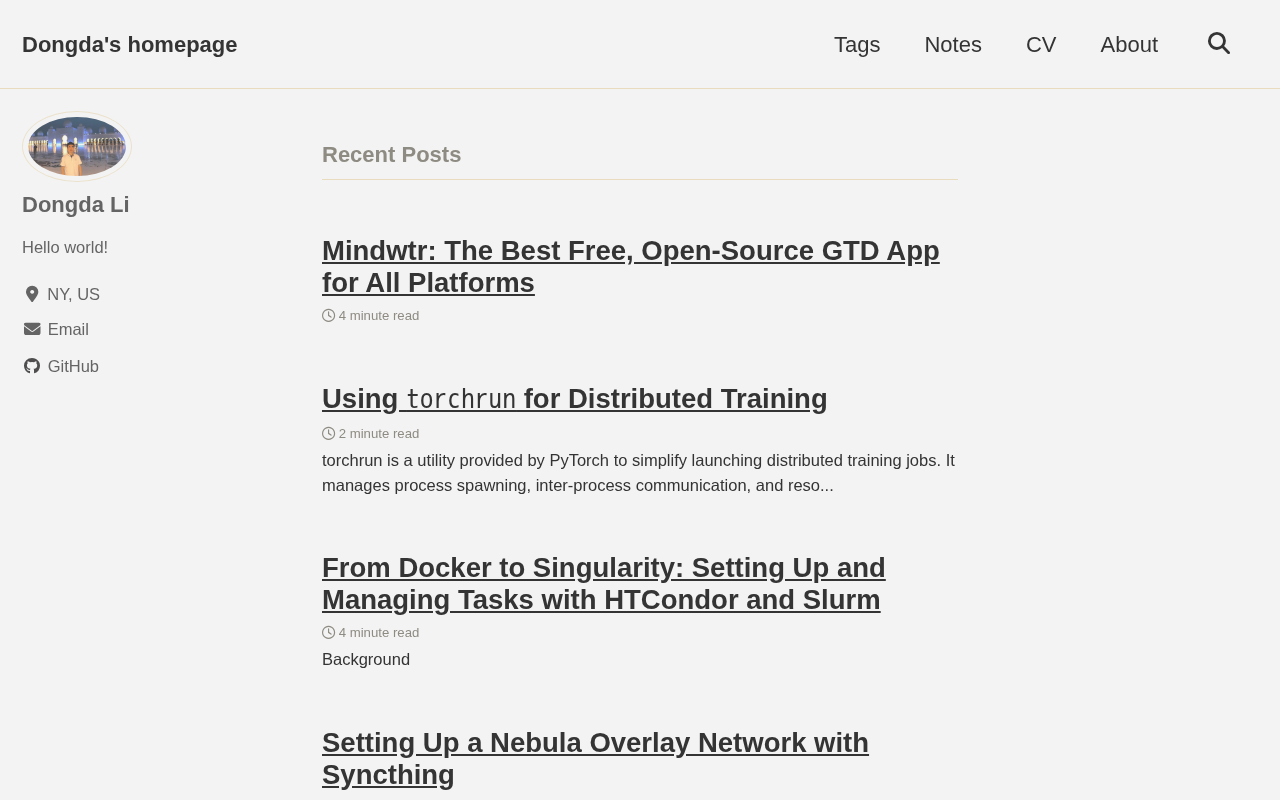The width and height of the screenshot is (1280, 800).
Task: Open Nebula Overlay Network with Syncthing post
Action: click(x=596, y=758)
